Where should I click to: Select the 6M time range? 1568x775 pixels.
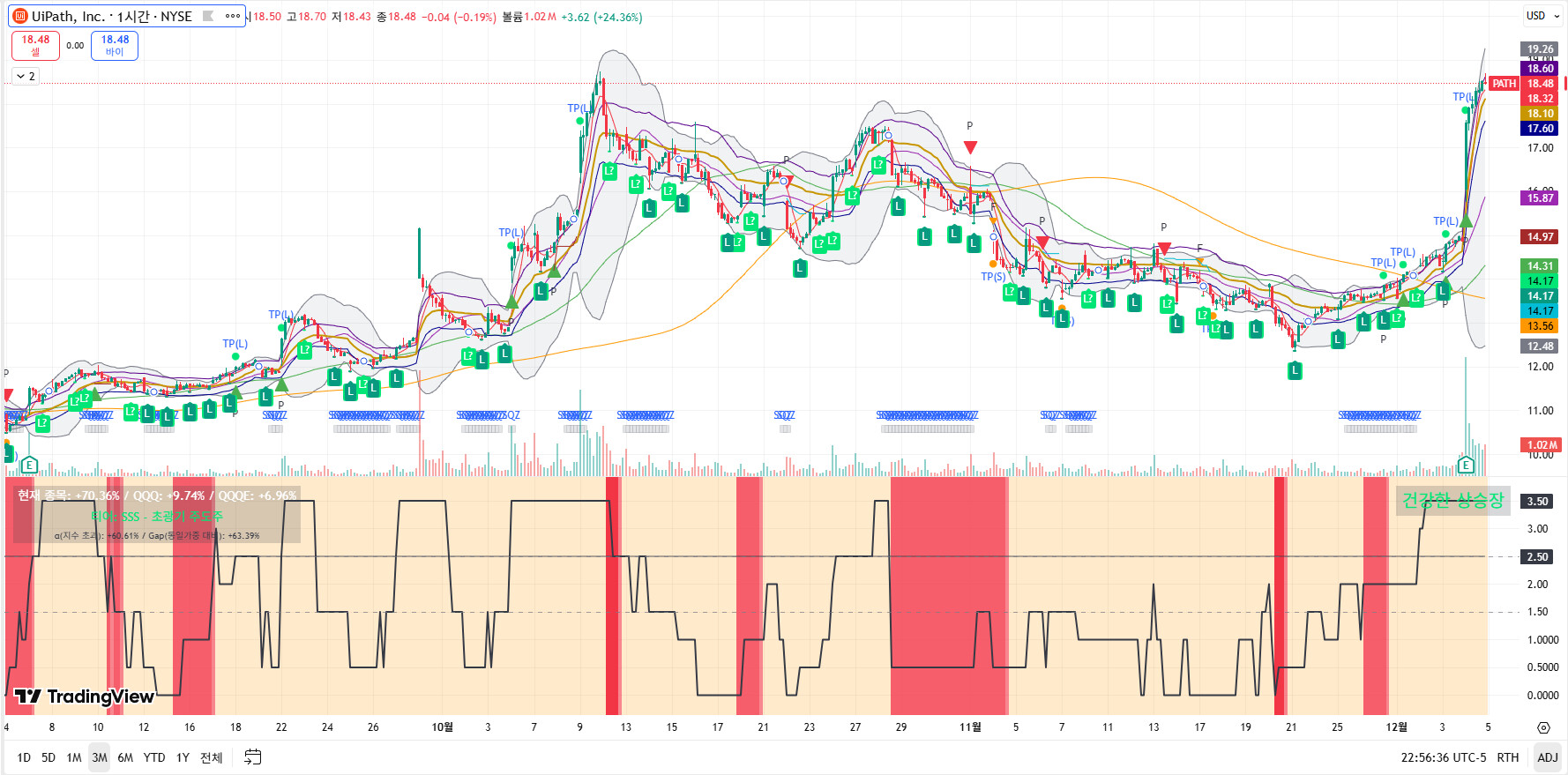125,757
